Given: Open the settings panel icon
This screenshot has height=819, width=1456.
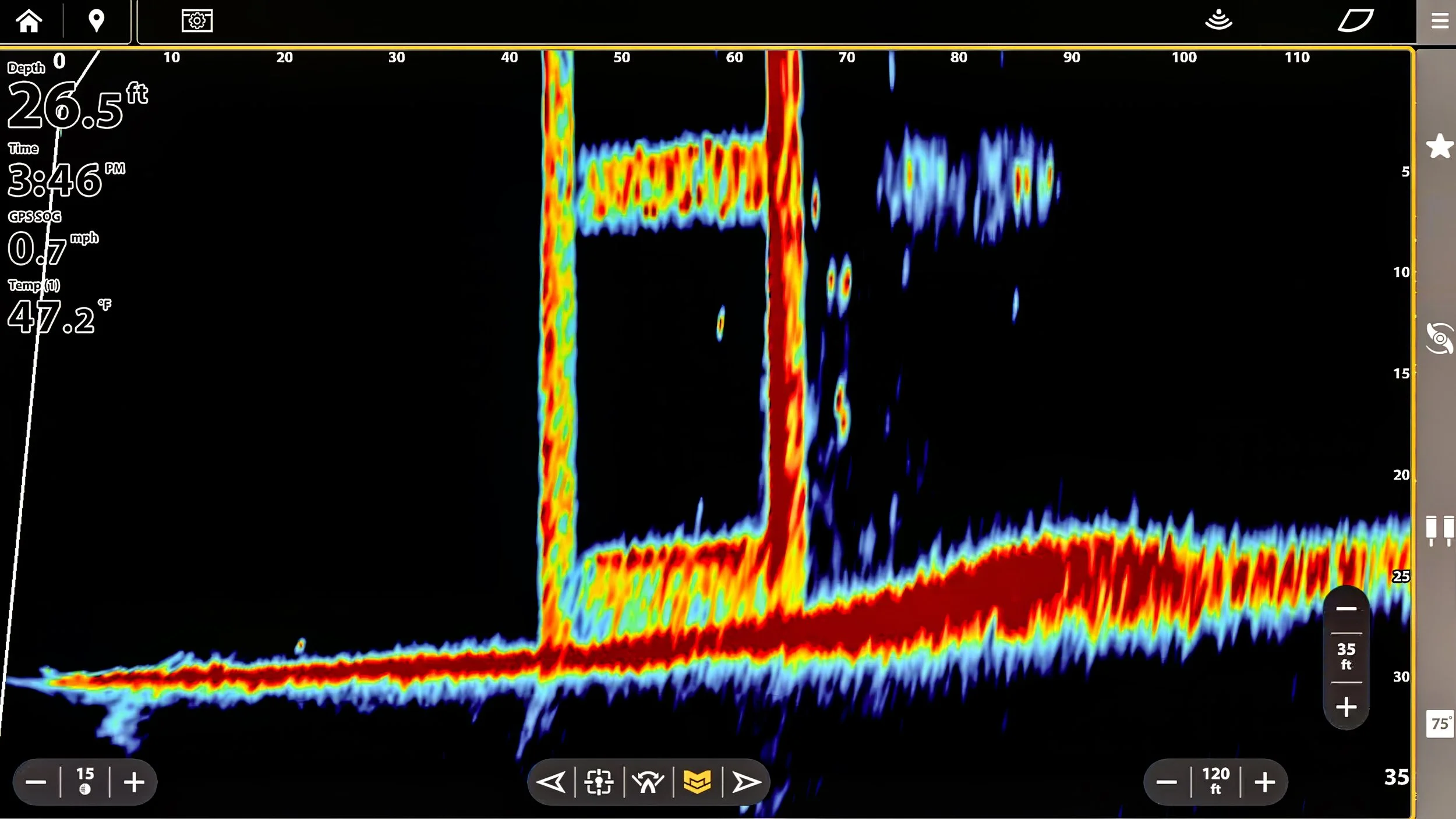Looking at the screenshot, I should [197, 20].
